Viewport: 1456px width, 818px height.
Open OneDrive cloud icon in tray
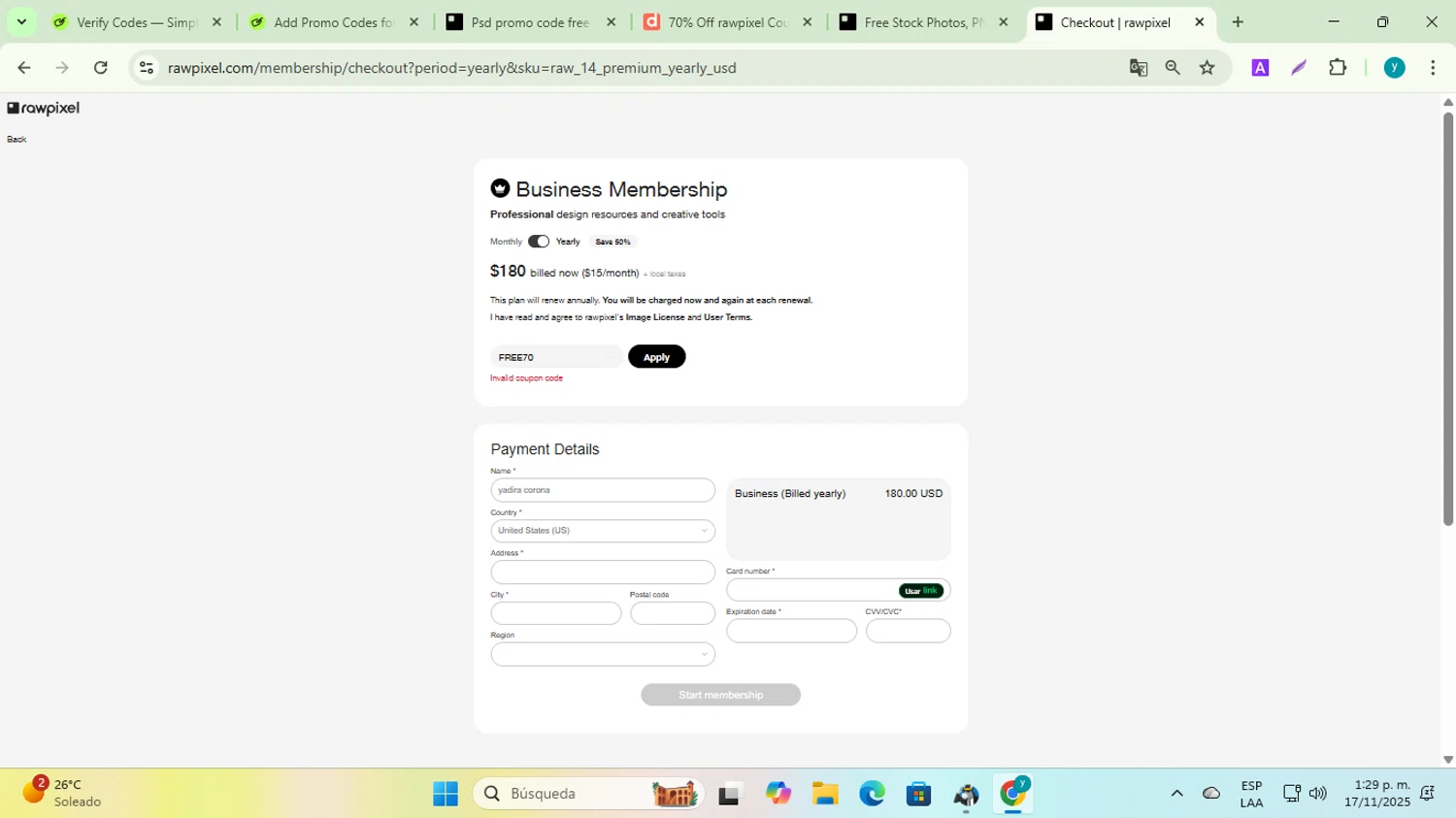coord(1211,794)
